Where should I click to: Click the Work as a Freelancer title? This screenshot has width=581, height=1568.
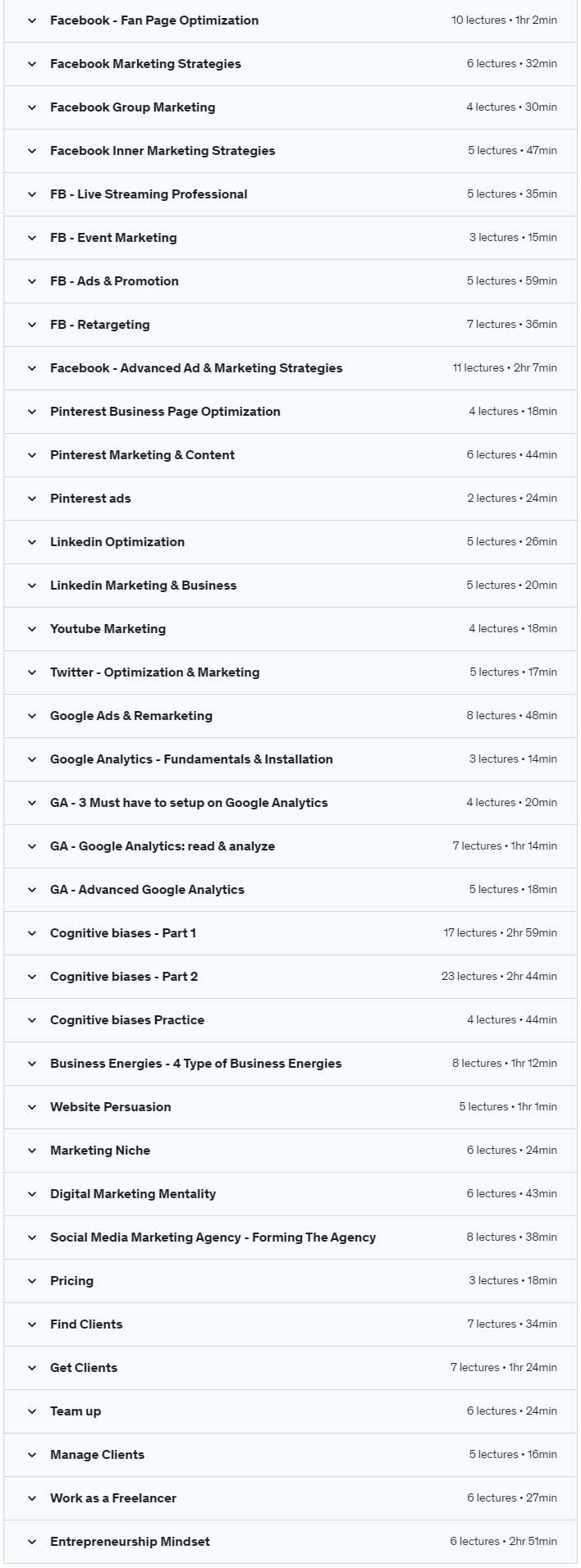[x=113, y=1498]
